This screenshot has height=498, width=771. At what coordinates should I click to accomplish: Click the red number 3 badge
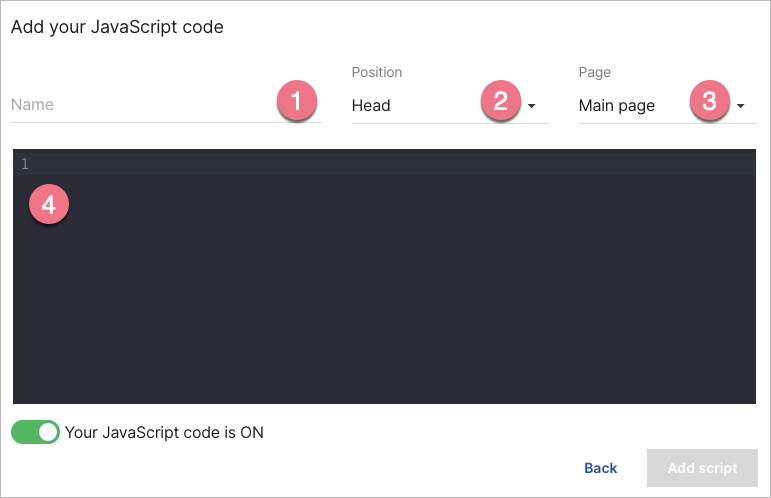[709, 102]
